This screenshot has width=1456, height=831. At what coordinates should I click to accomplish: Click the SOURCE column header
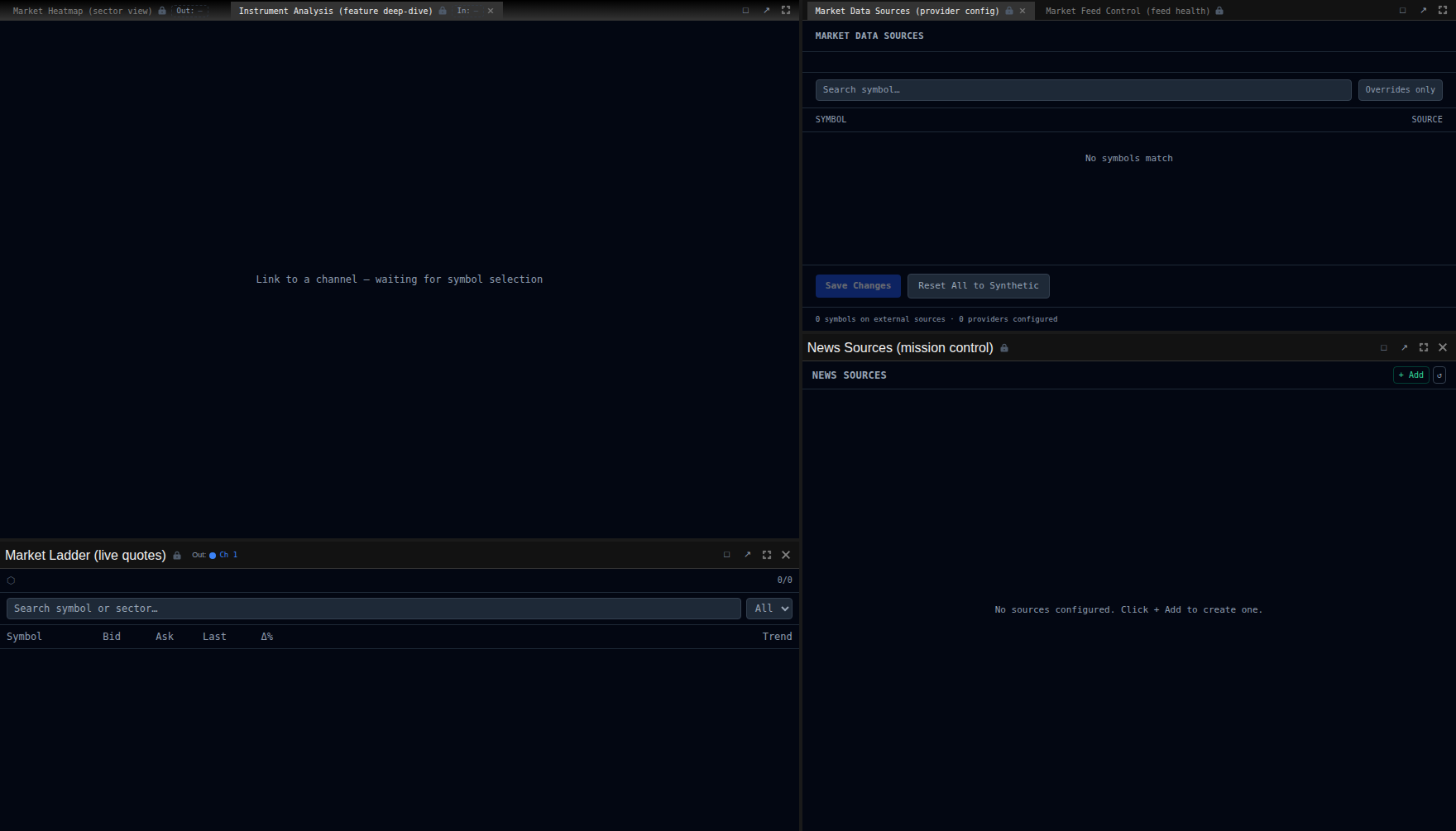point(1426,120)
